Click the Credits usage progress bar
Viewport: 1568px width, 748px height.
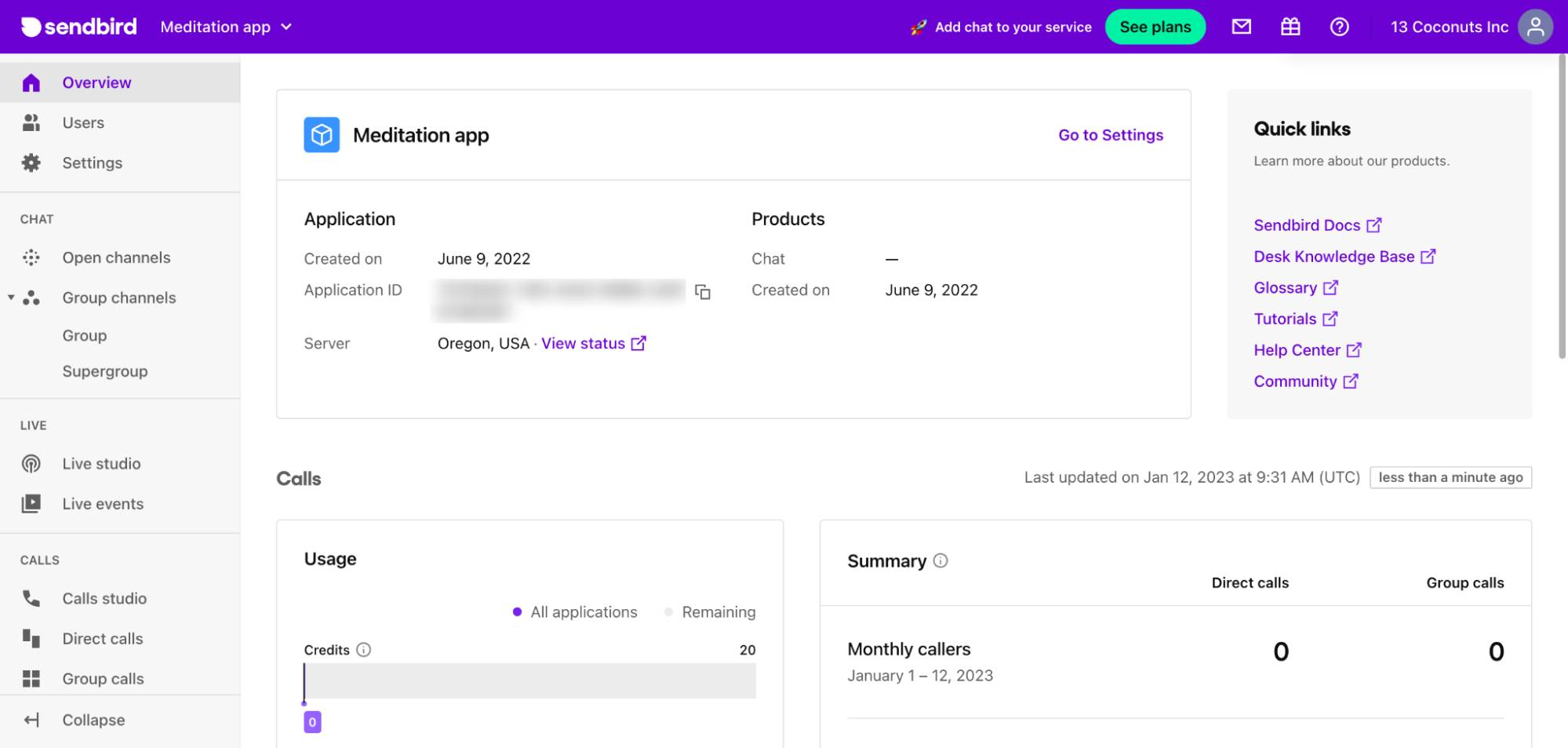coord(530,681)
